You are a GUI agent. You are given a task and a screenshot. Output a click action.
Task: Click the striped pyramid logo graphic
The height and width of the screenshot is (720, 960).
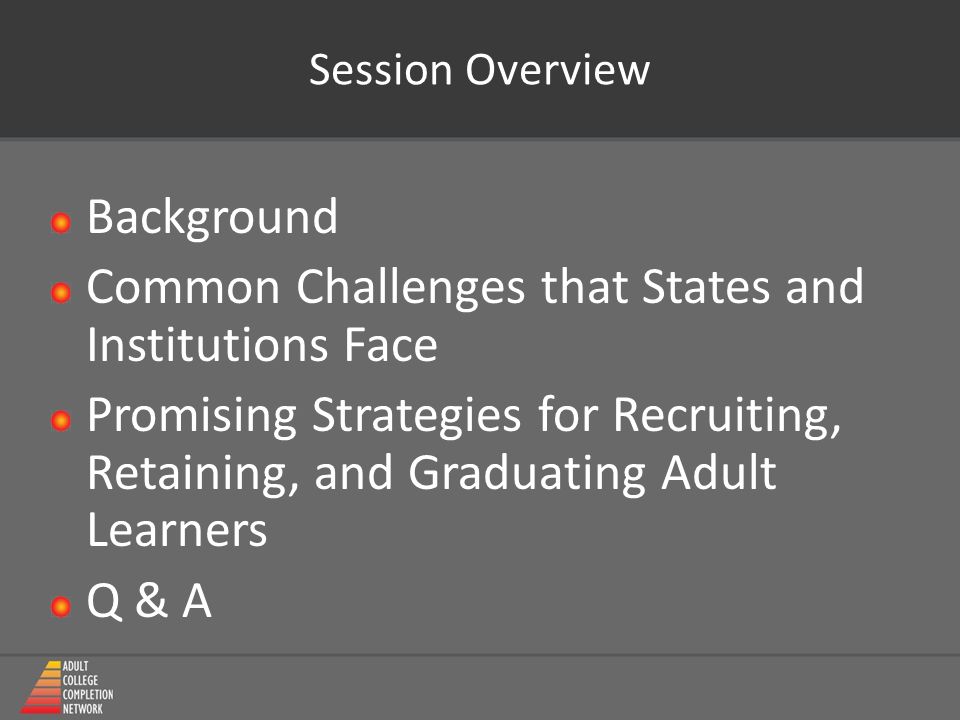click(41, 687)
